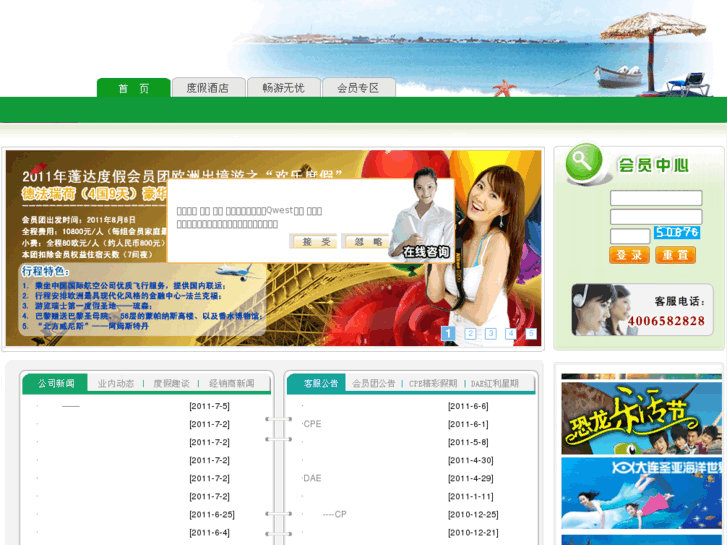Image resolution: width=727 pixels, height=545 pixels.
Task: Click the orange 重置 button
Action: [x=676, y=255]
